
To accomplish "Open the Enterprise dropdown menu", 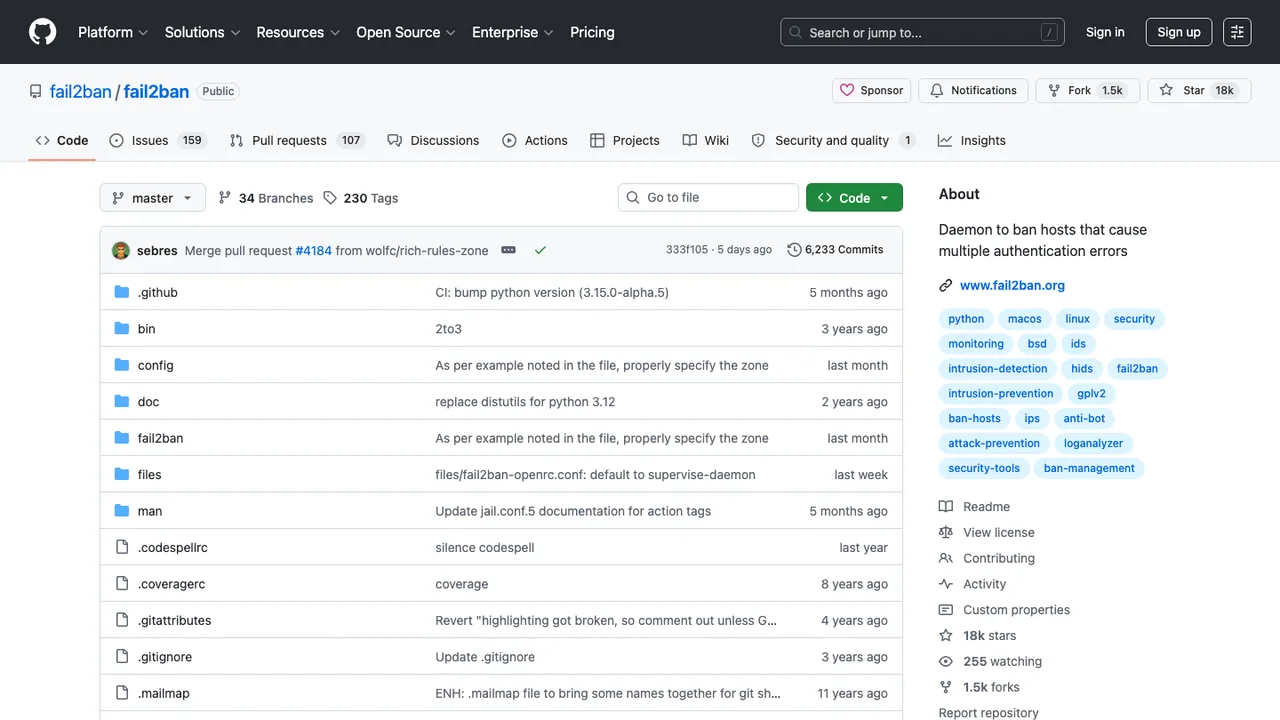I will (513, 32).
